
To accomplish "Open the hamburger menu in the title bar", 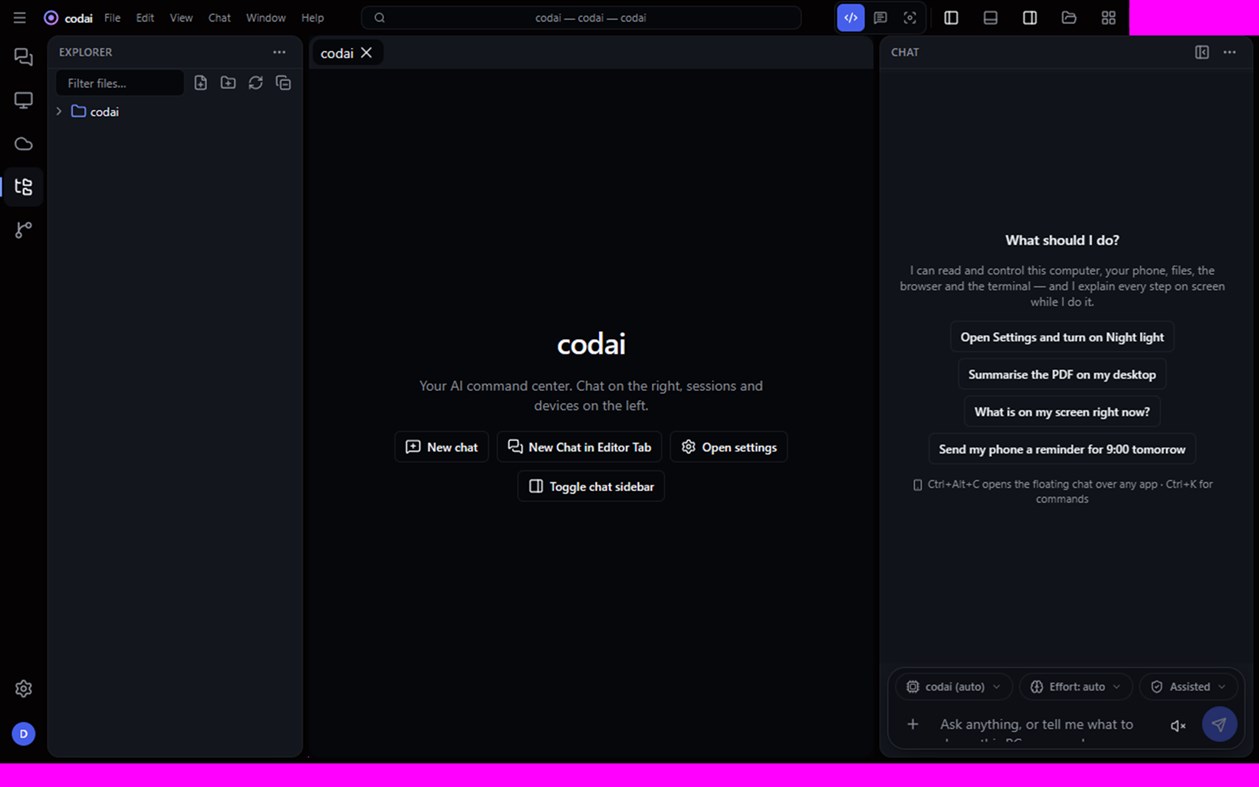I will 19,18.
